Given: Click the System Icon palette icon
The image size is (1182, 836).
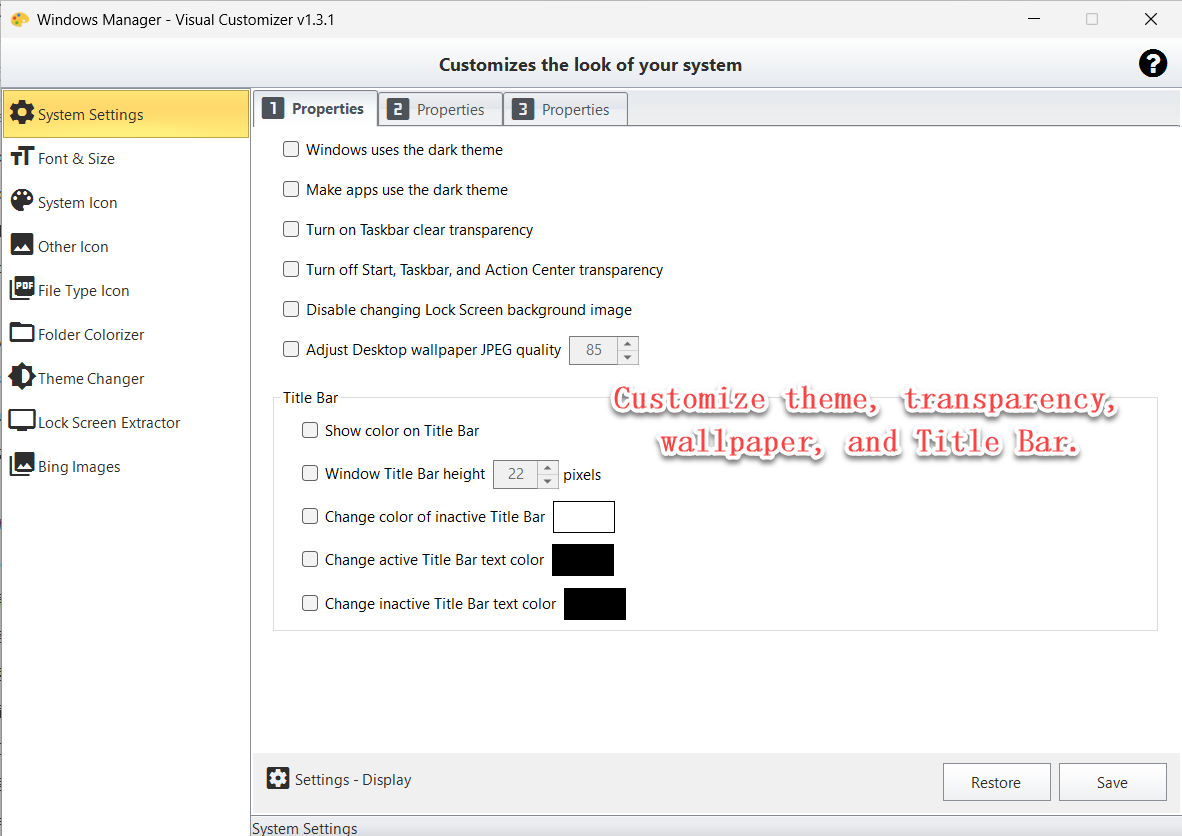Looking at the screenshot, I should pos(22,201).
